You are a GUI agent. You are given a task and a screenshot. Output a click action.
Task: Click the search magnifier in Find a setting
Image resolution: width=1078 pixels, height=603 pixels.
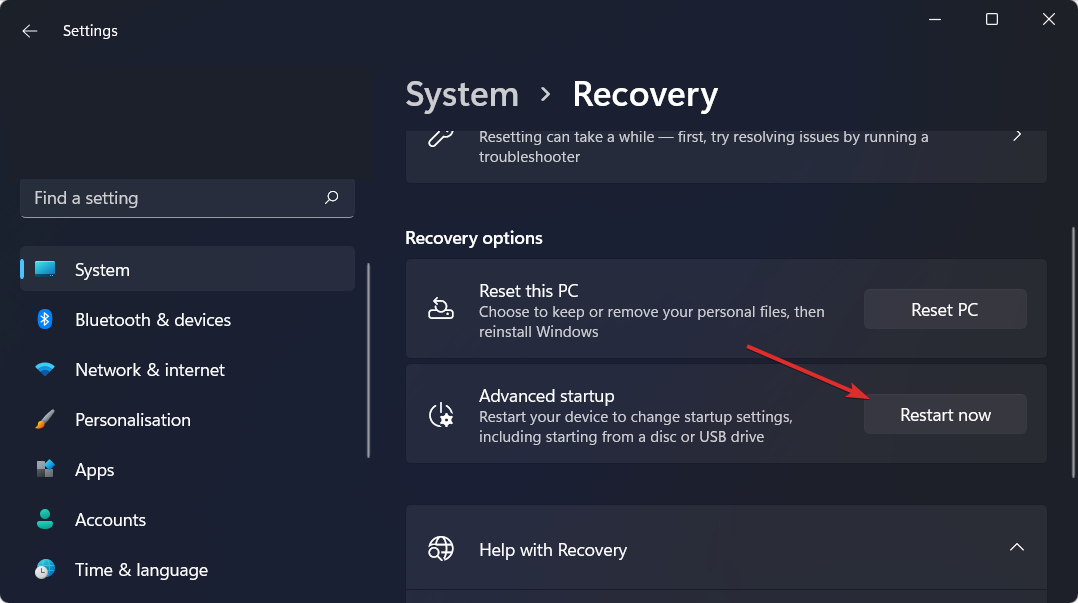[x=331, y=198]
